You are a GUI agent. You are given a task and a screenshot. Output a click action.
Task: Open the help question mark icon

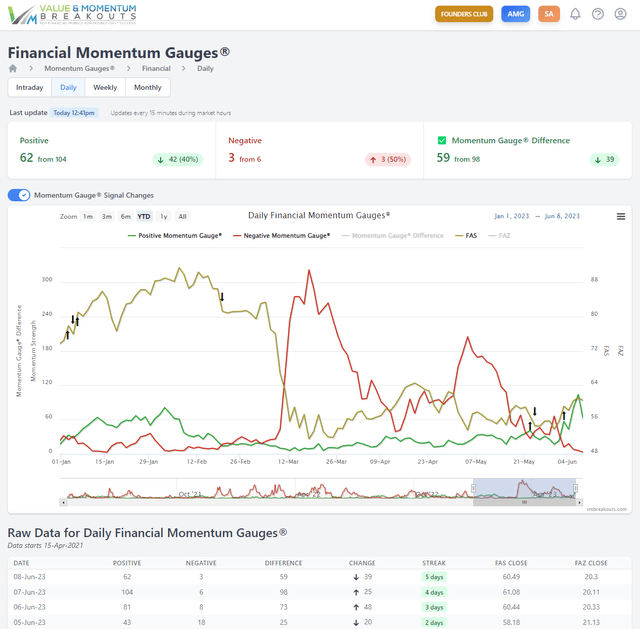click(x=598, y=14)
